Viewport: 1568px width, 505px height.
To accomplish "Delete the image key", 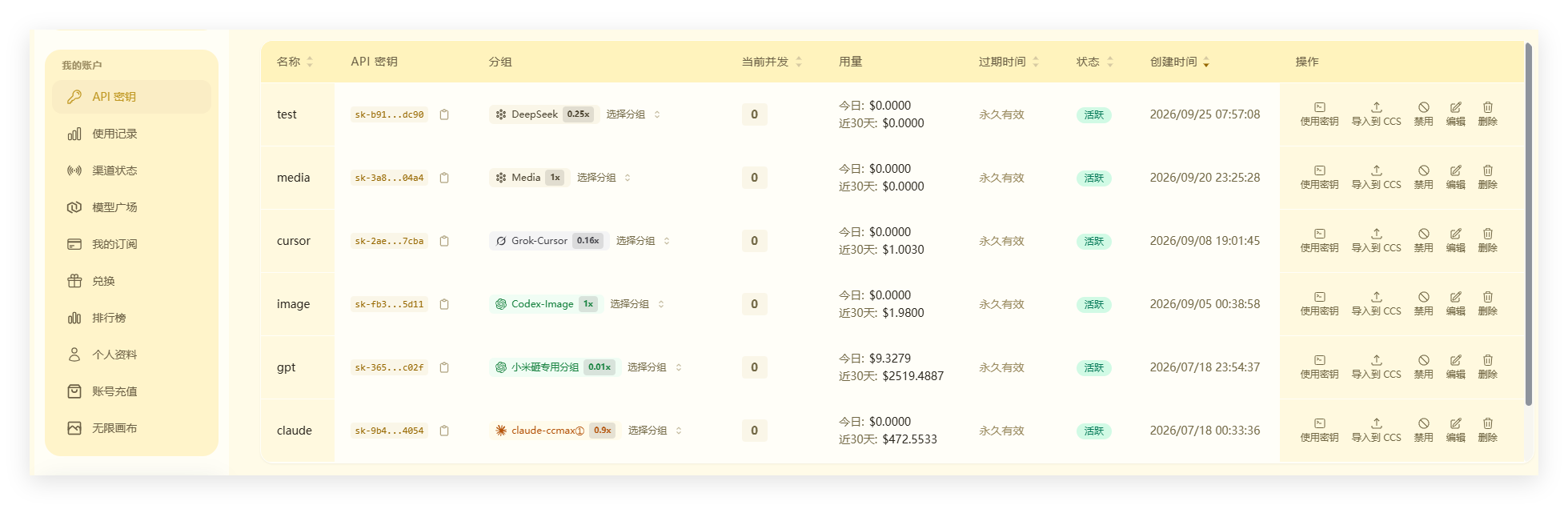I will [1487, 304].
